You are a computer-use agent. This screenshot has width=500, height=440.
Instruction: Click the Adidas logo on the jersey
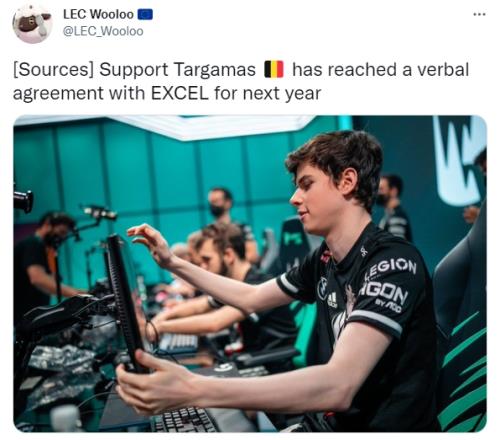click(x=332, y=299)
